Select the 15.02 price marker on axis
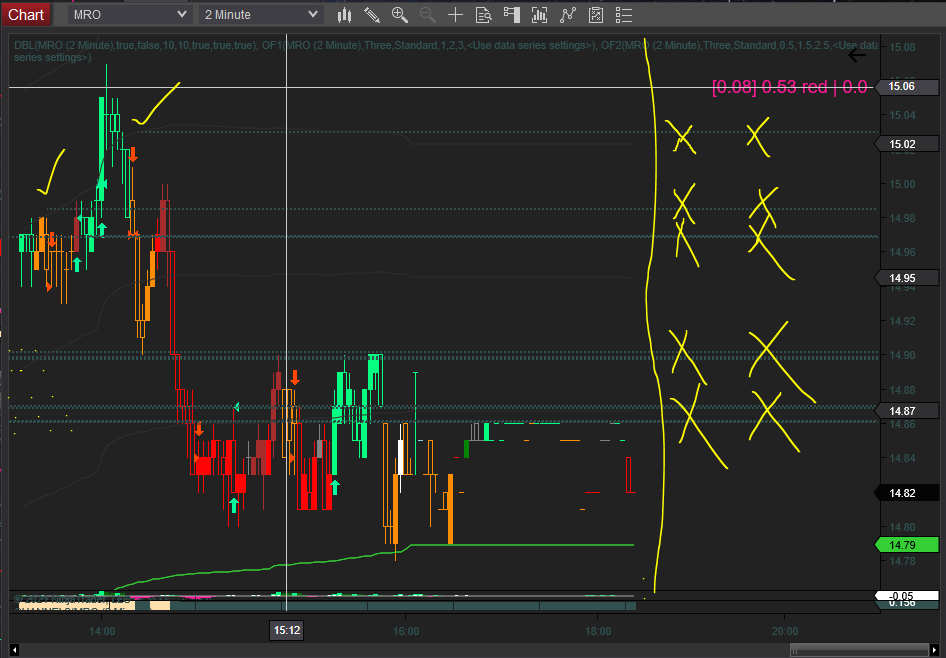 pos(906,144)
